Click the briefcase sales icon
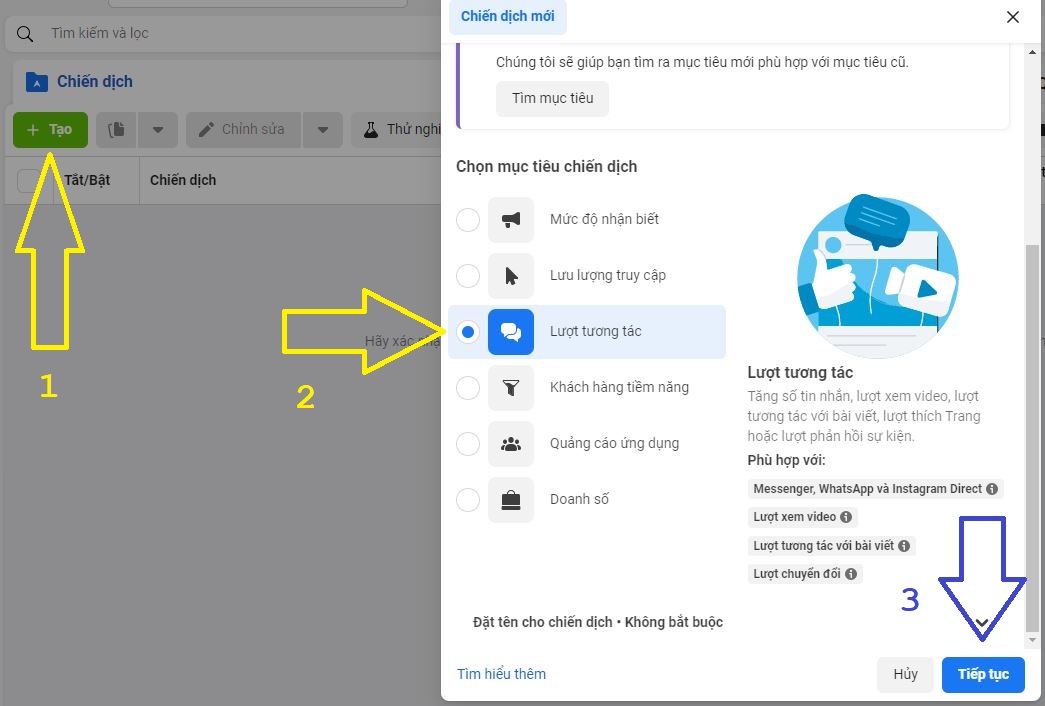The image size is (1045, 706). click(511, 500)
